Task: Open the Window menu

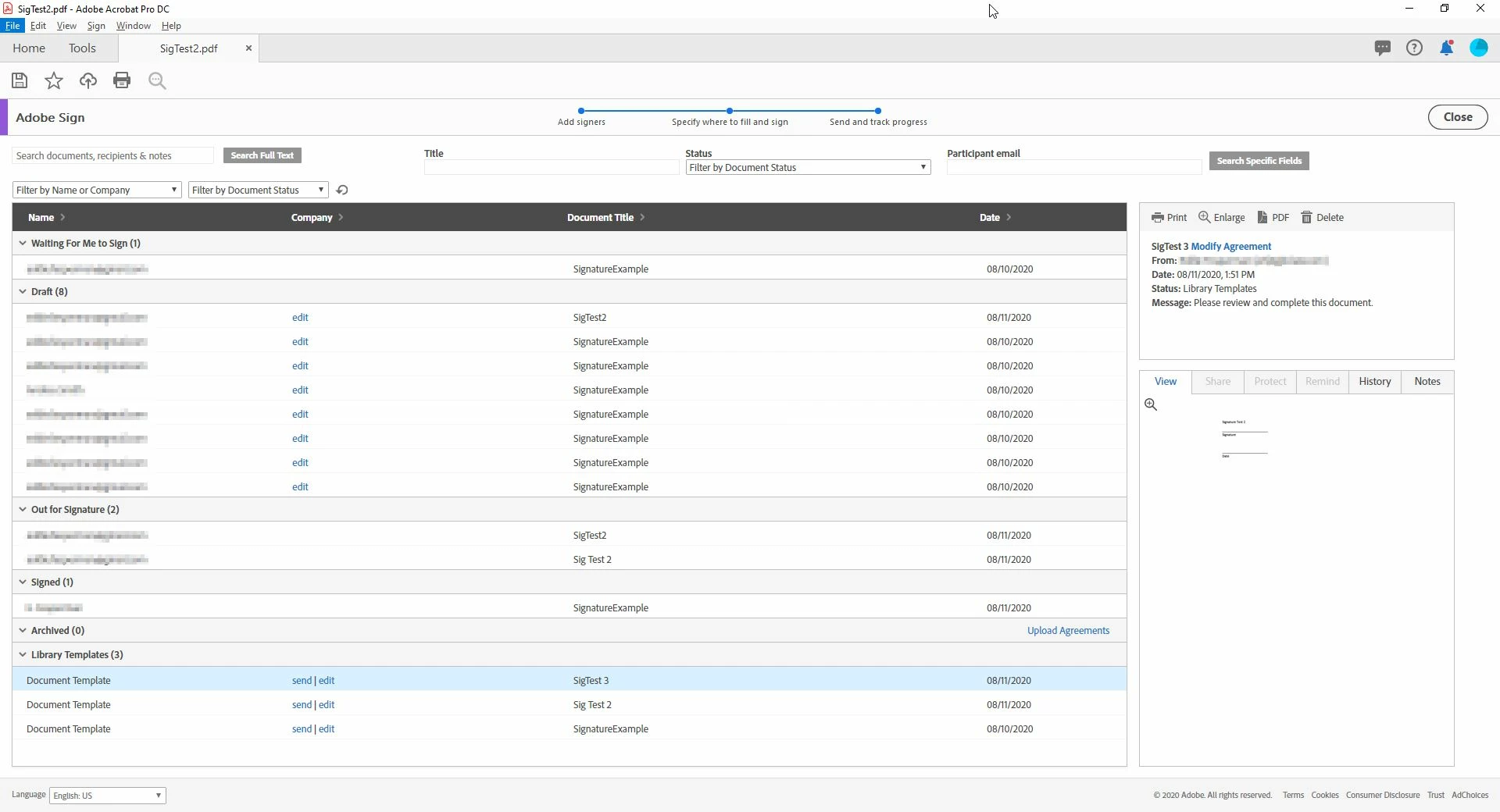Action: pyautogui.click(x=133, y=26)
